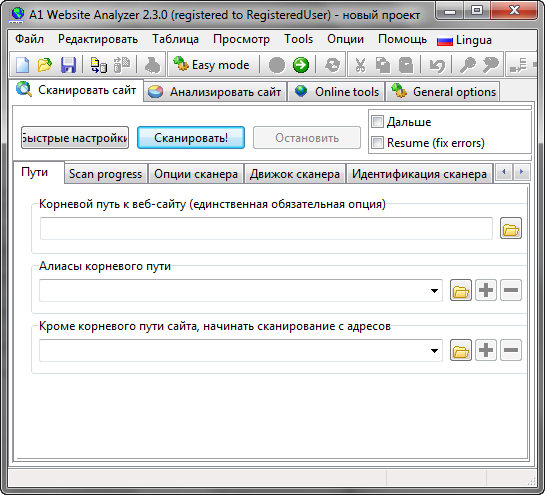Click the Сканировать! button
The height and width of the screenshot is (495, 545).
[x=191, y=138]
